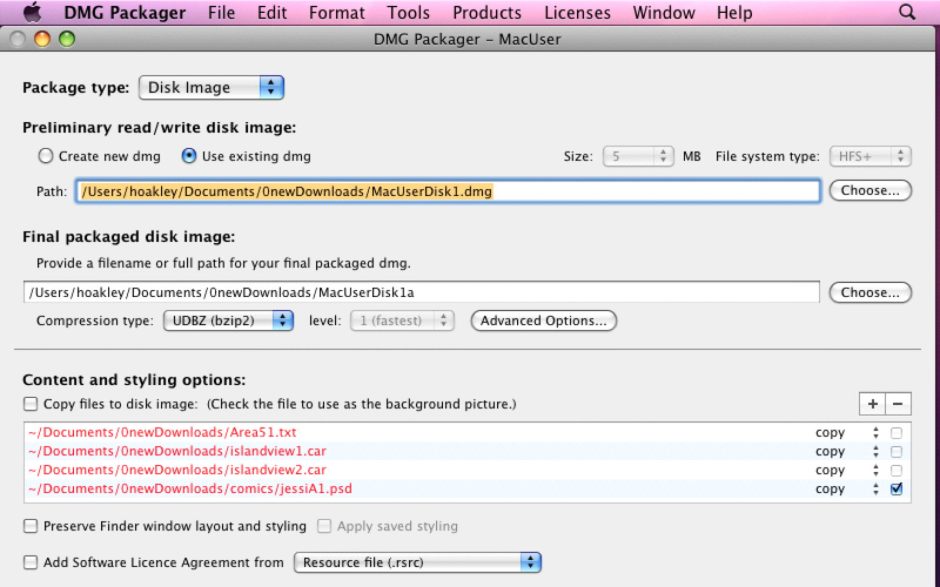Select Use existing dmg radio button
940x587 pixels.
pos(189,156)
